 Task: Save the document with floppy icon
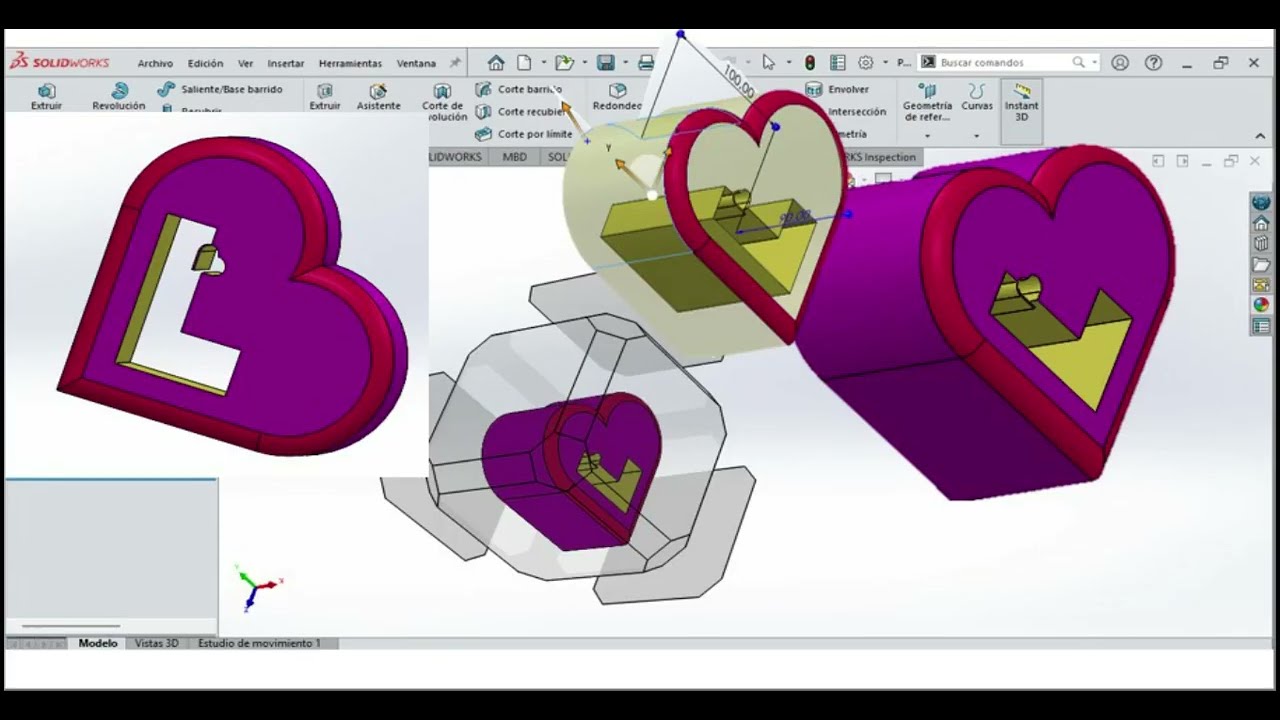(x=605, y=62)
